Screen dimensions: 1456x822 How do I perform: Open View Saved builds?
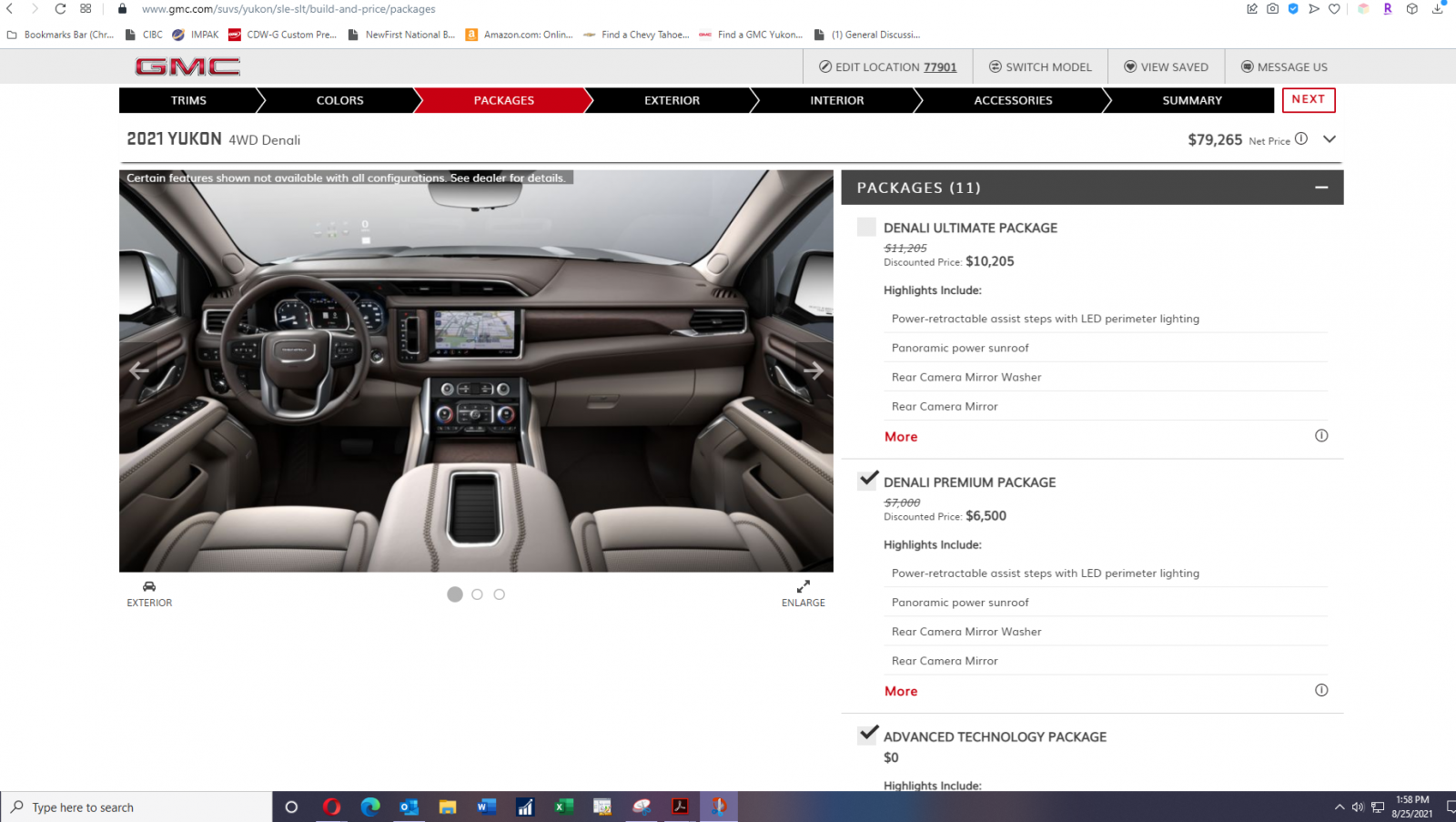pyautogui.click(x=1166, y=66)
